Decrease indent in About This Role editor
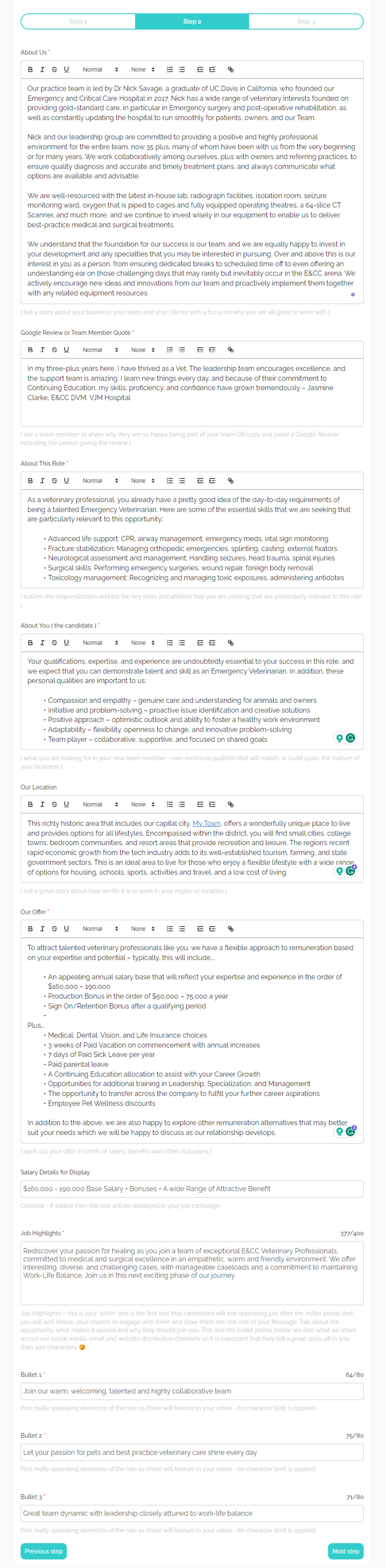Viewport: 386px width, 1568px height. [x=200, y=481]
